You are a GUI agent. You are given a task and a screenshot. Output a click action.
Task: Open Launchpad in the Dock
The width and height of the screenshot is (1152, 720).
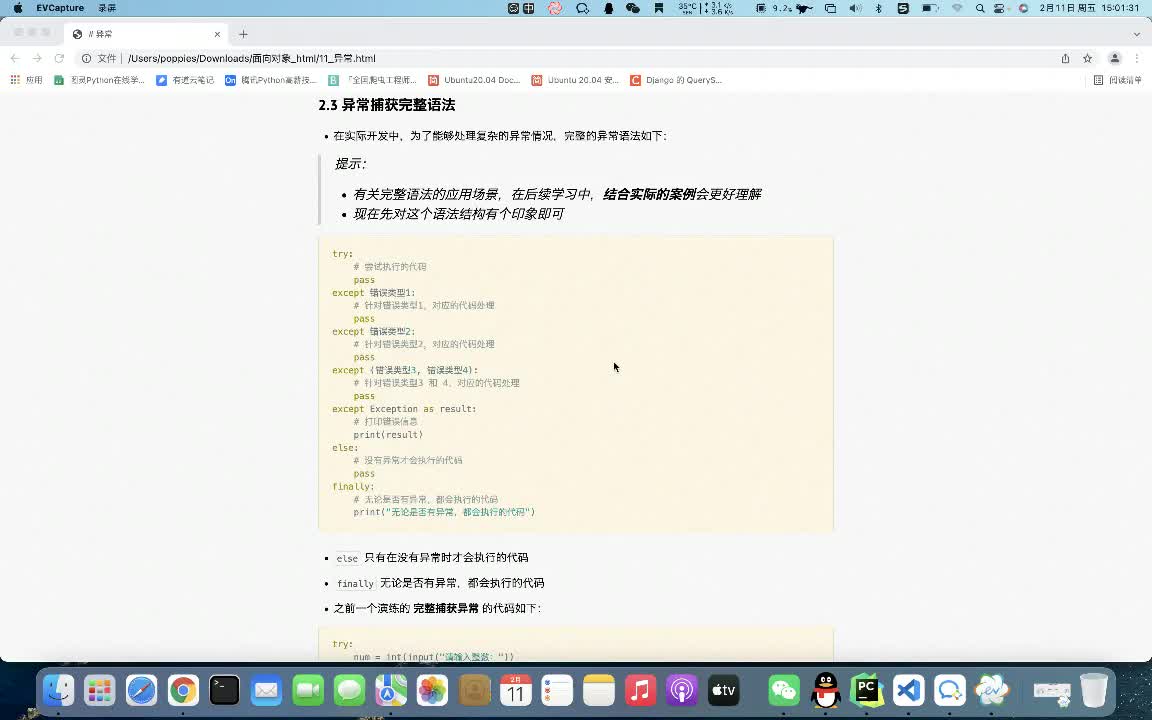[100, 691]
